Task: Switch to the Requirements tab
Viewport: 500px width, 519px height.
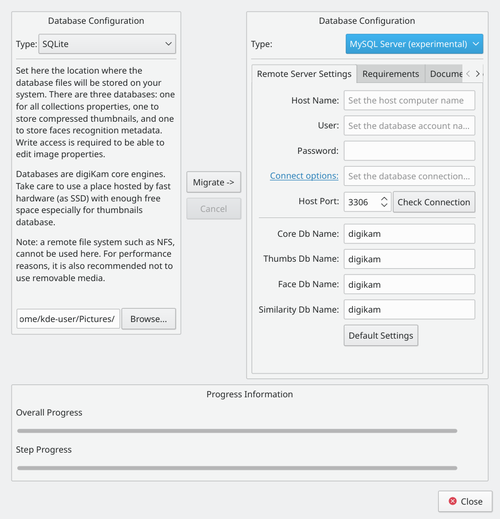Action: pos(390,74)
